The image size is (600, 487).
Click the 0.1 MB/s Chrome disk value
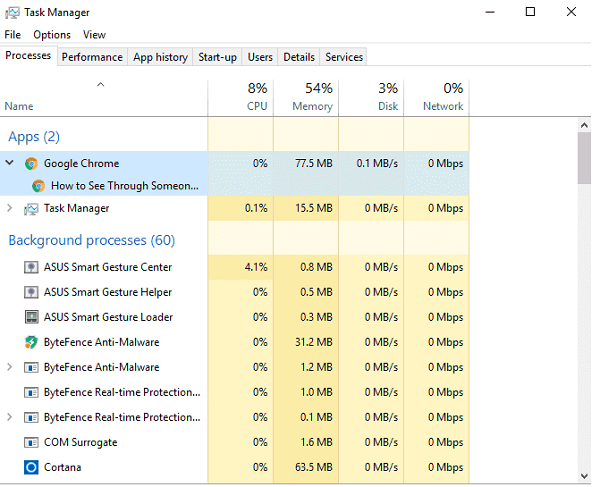pyautogui.click(x=377, y=164)
